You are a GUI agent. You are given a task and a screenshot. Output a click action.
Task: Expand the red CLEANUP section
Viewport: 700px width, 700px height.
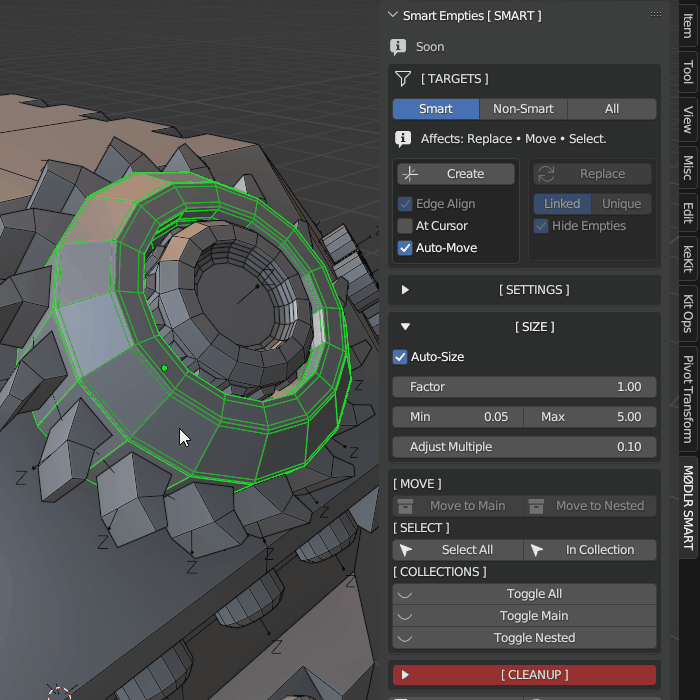tap(405, 675)
